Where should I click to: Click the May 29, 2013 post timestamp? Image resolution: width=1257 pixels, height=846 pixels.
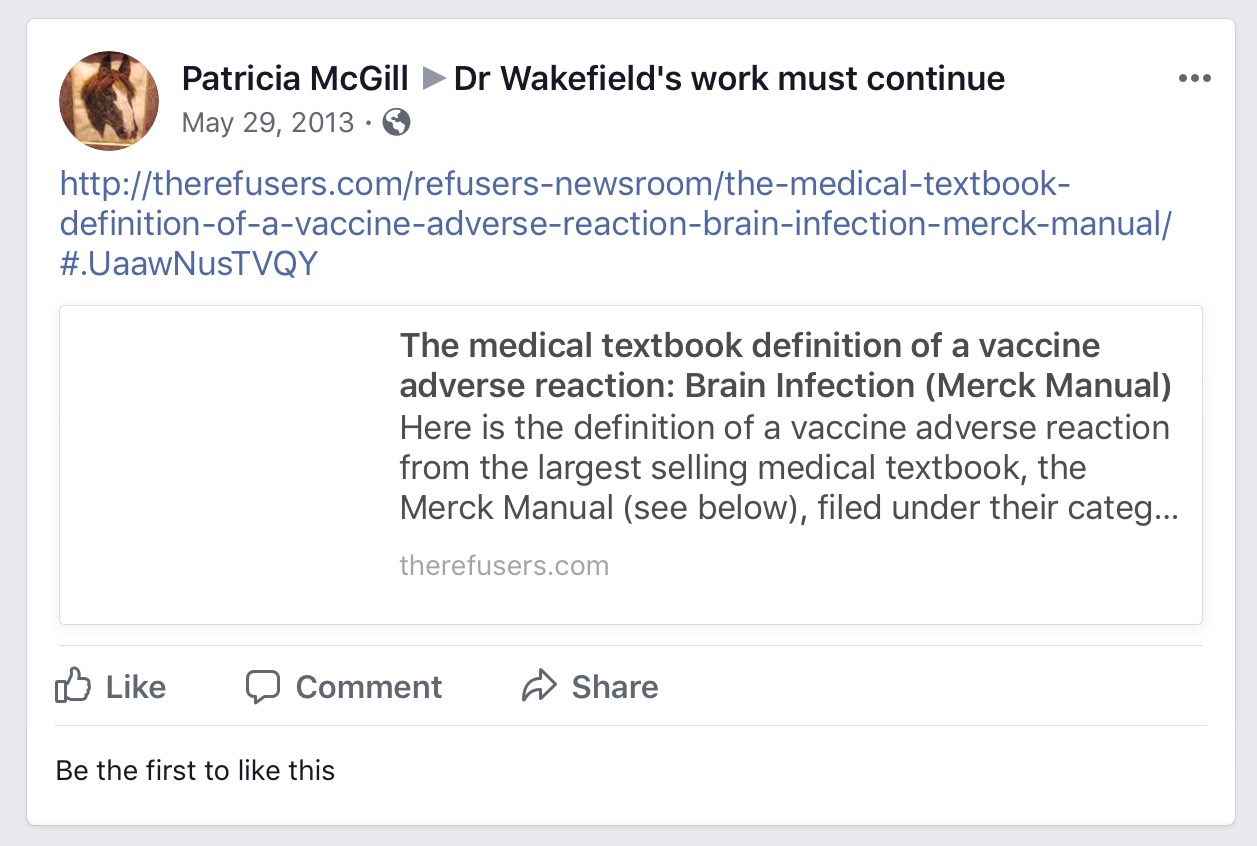268,123
